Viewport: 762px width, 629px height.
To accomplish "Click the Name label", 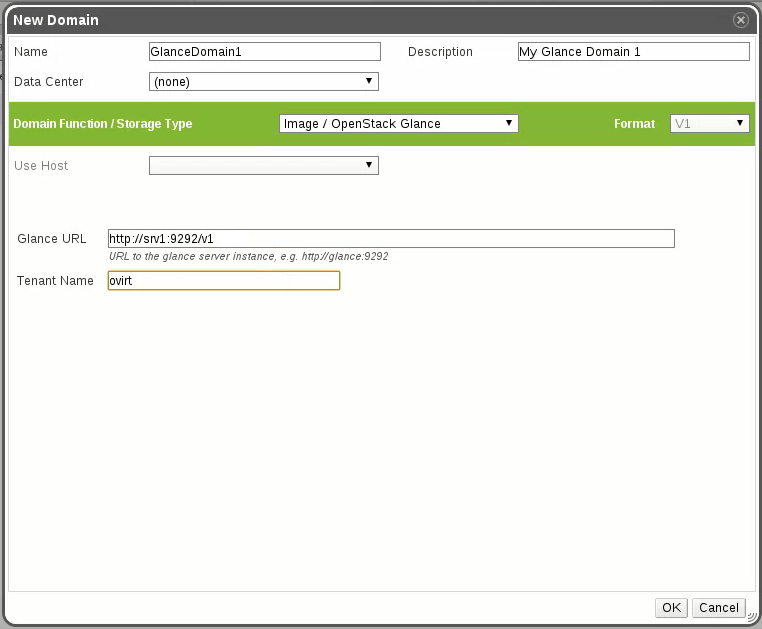I will [x=31, y=52].
